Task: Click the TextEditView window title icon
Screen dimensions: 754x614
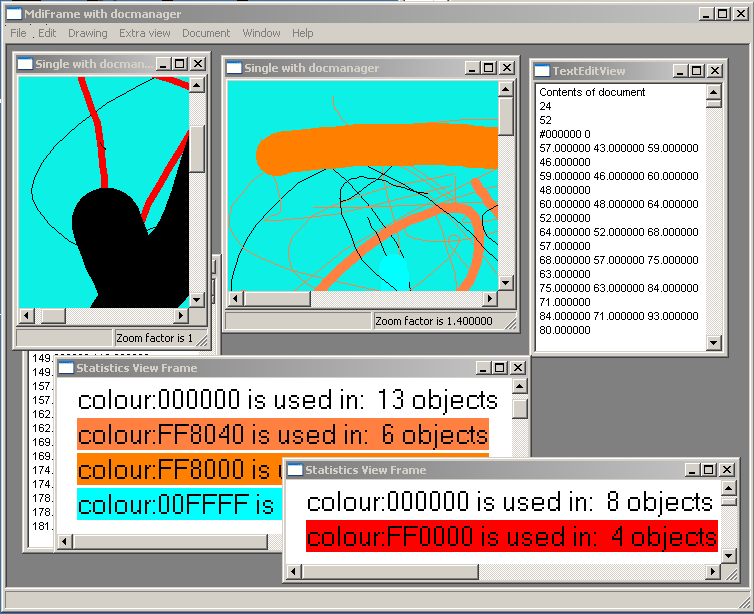Action: coord(542,71)
